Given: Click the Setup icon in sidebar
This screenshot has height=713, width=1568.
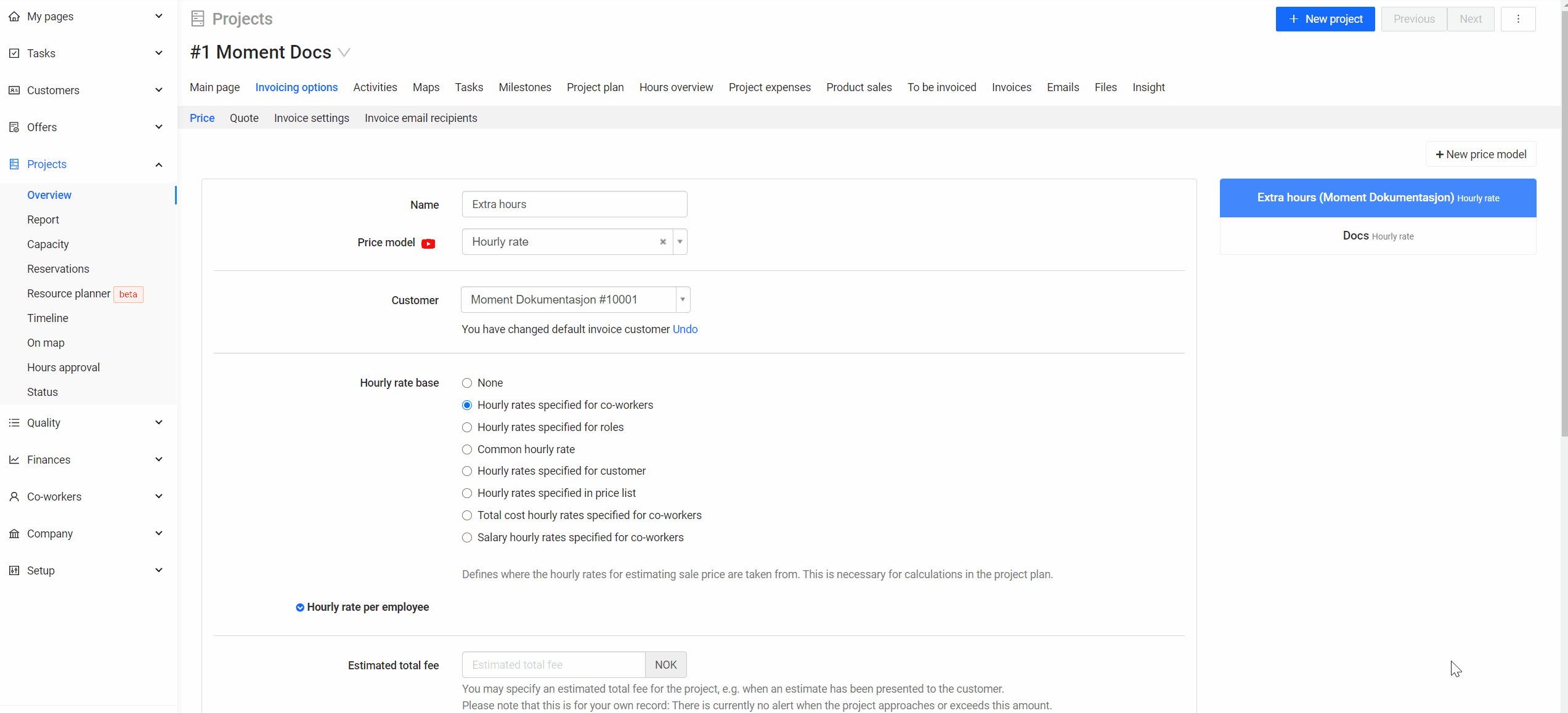Looking at the screenshot, I should click(14, 571).
